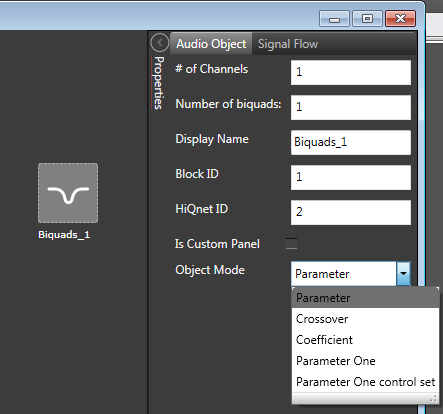Grab the dropdown list resize grip
Screen dimensions: 443x414
[x=433, y=398]
